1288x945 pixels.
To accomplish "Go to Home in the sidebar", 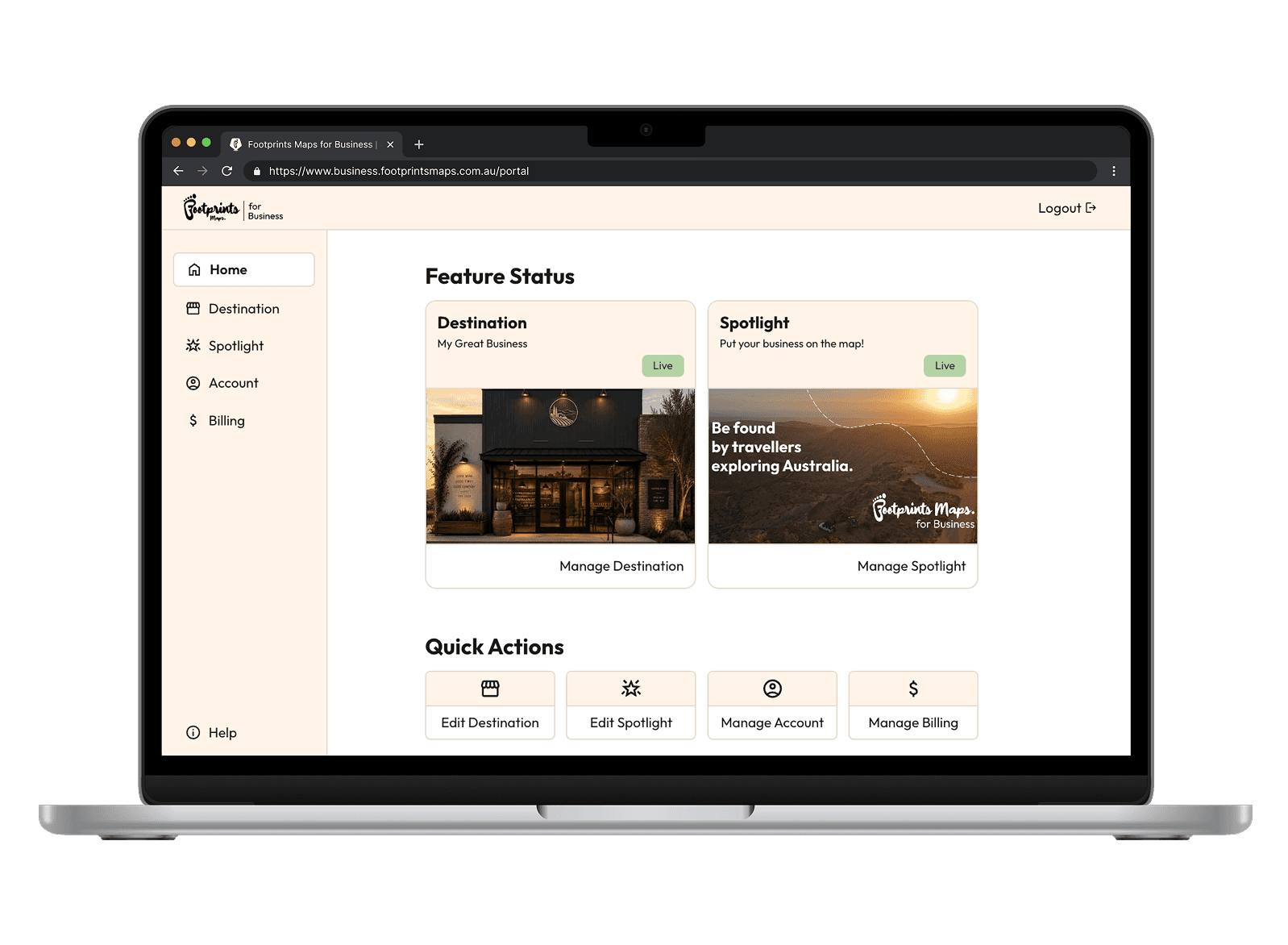I will point(244,270).
